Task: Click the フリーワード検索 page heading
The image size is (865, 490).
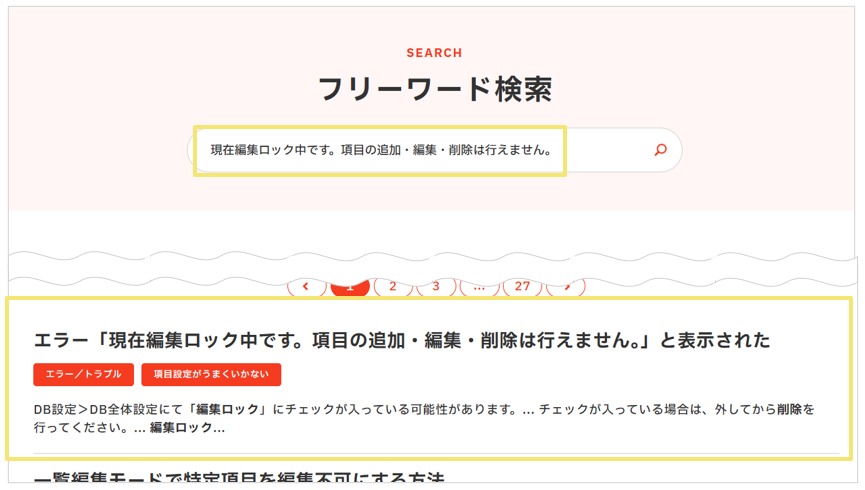Action: (x=434, y=89)
